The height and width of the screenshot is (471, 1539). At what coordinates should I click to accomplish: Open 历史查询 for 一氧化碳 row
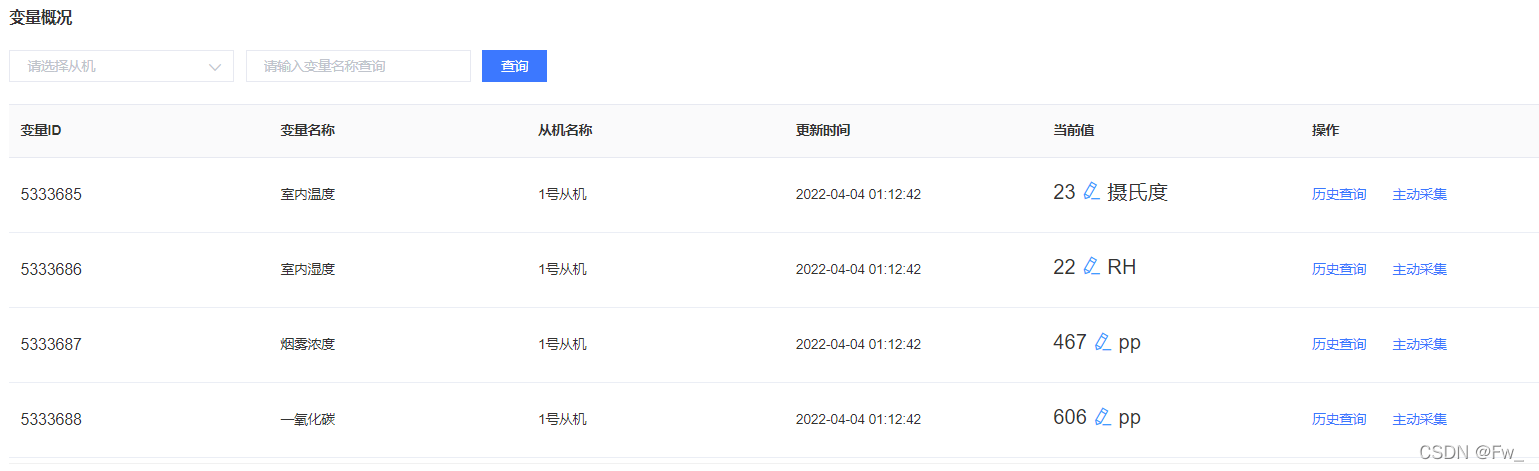(1338, 419)
